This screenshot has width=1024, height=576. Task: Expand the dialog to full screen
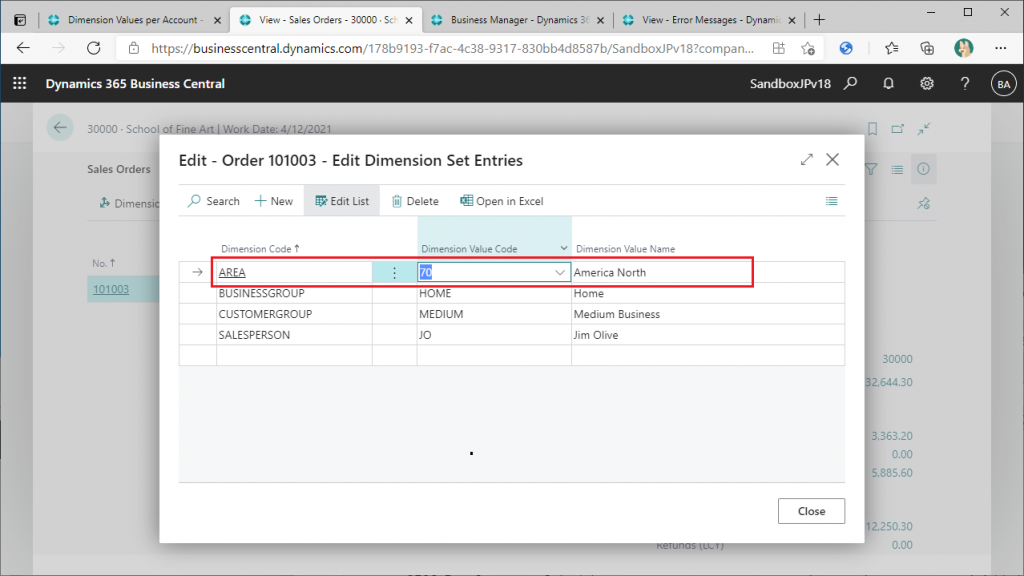[807, 159]
